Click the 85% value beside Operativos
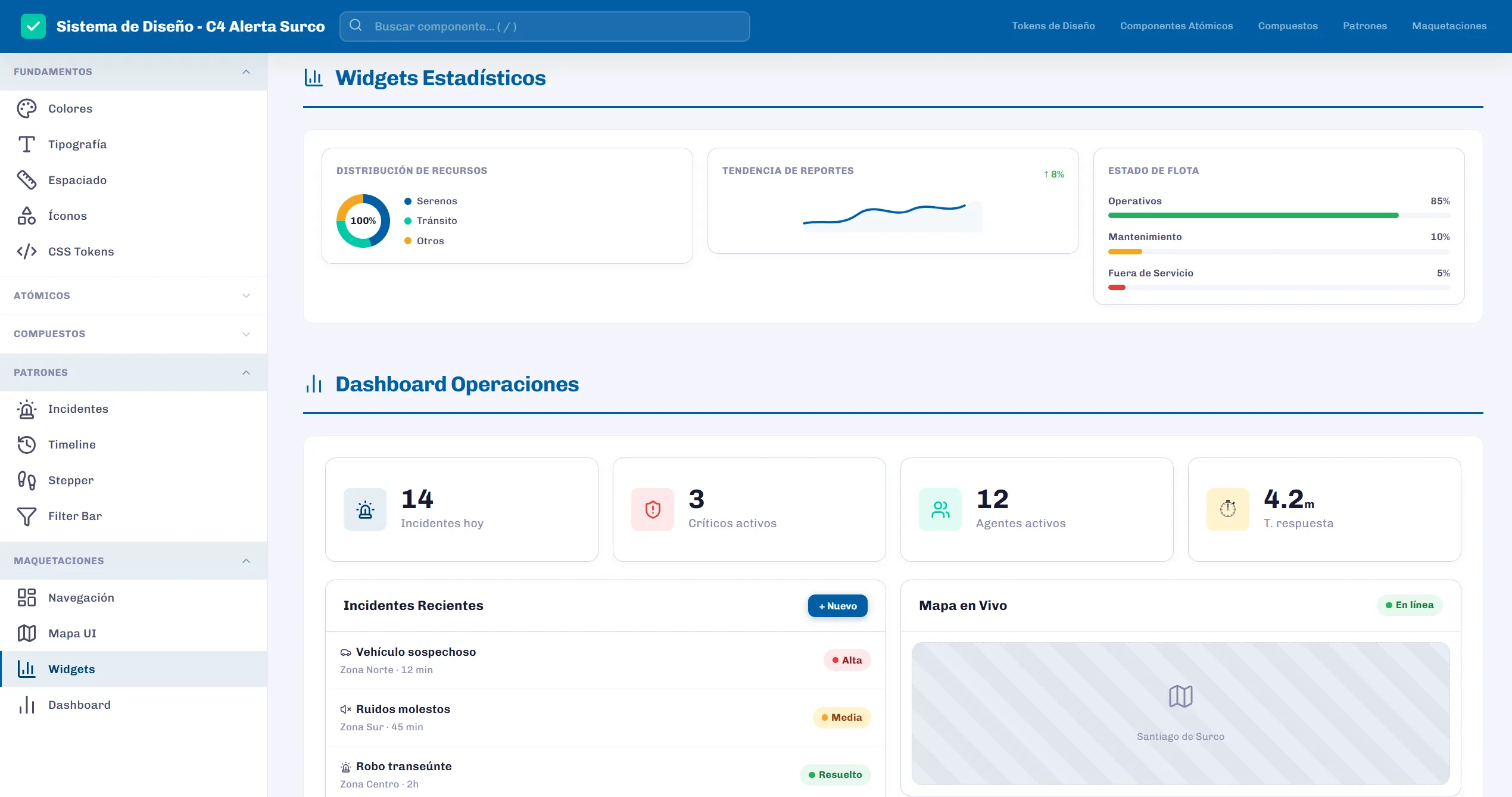The width and height of the screenshot is (1512, 797). click(x=1440, y=201)
